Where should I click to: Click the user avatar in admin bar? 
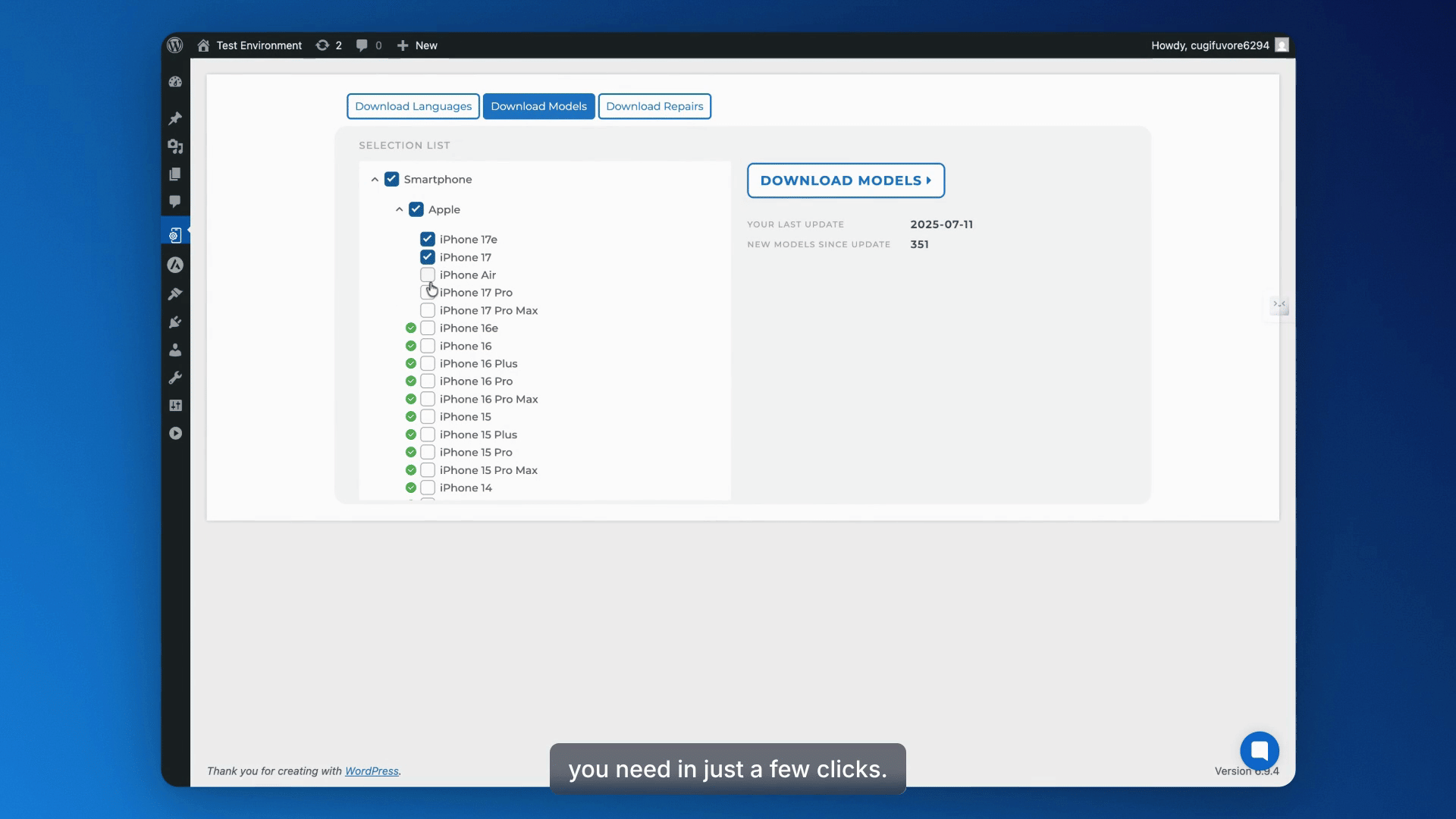pos(1282,45)
